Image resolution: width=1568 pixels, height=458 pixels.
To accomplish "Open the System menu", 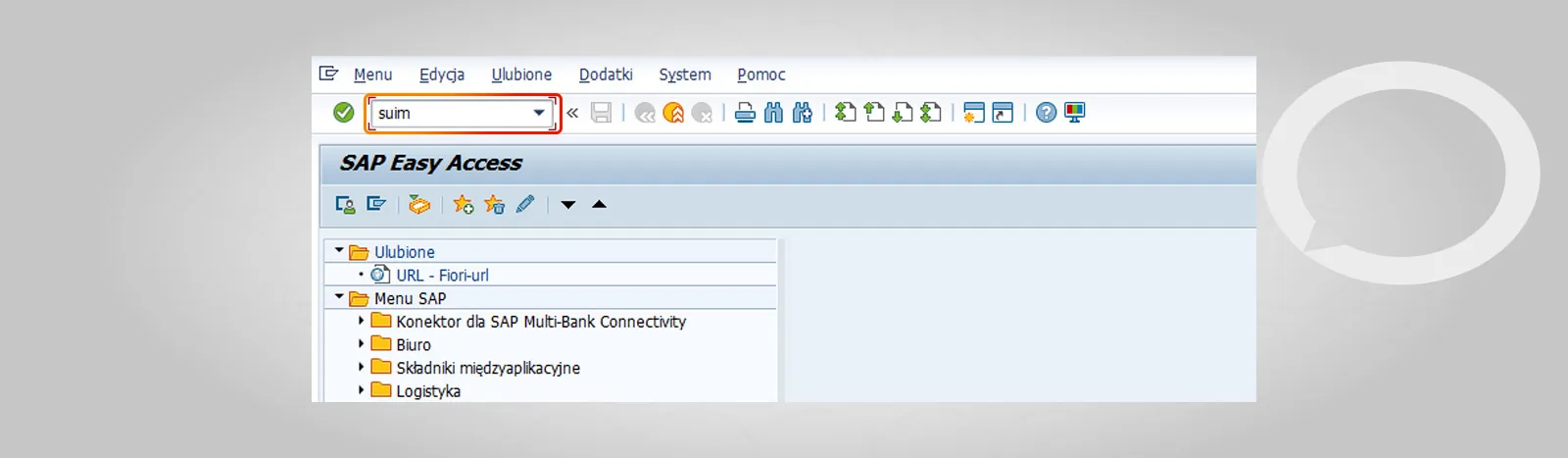I will (x=684, y=75).
